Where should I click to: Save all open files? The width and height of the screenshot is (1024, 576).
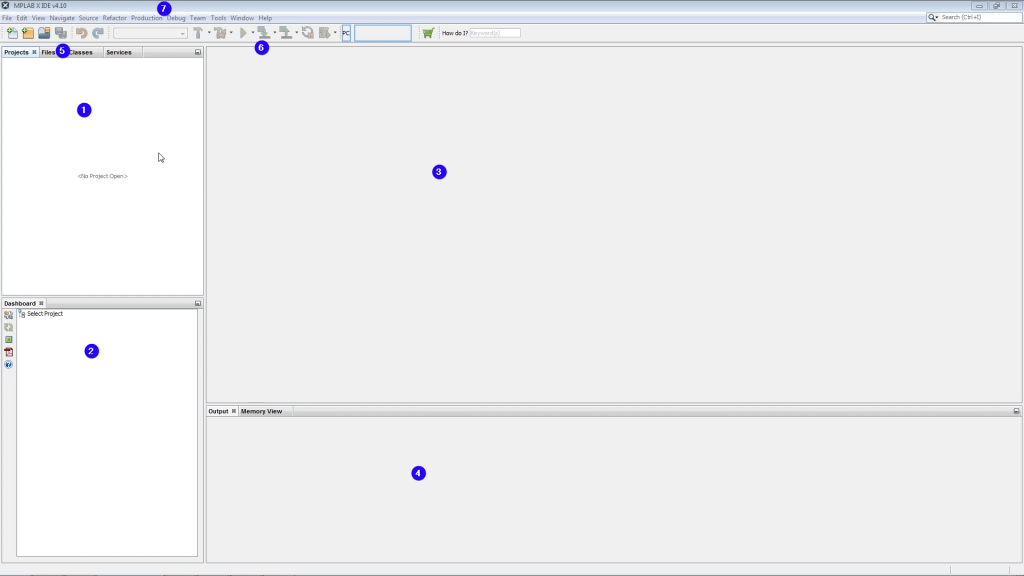60,32
